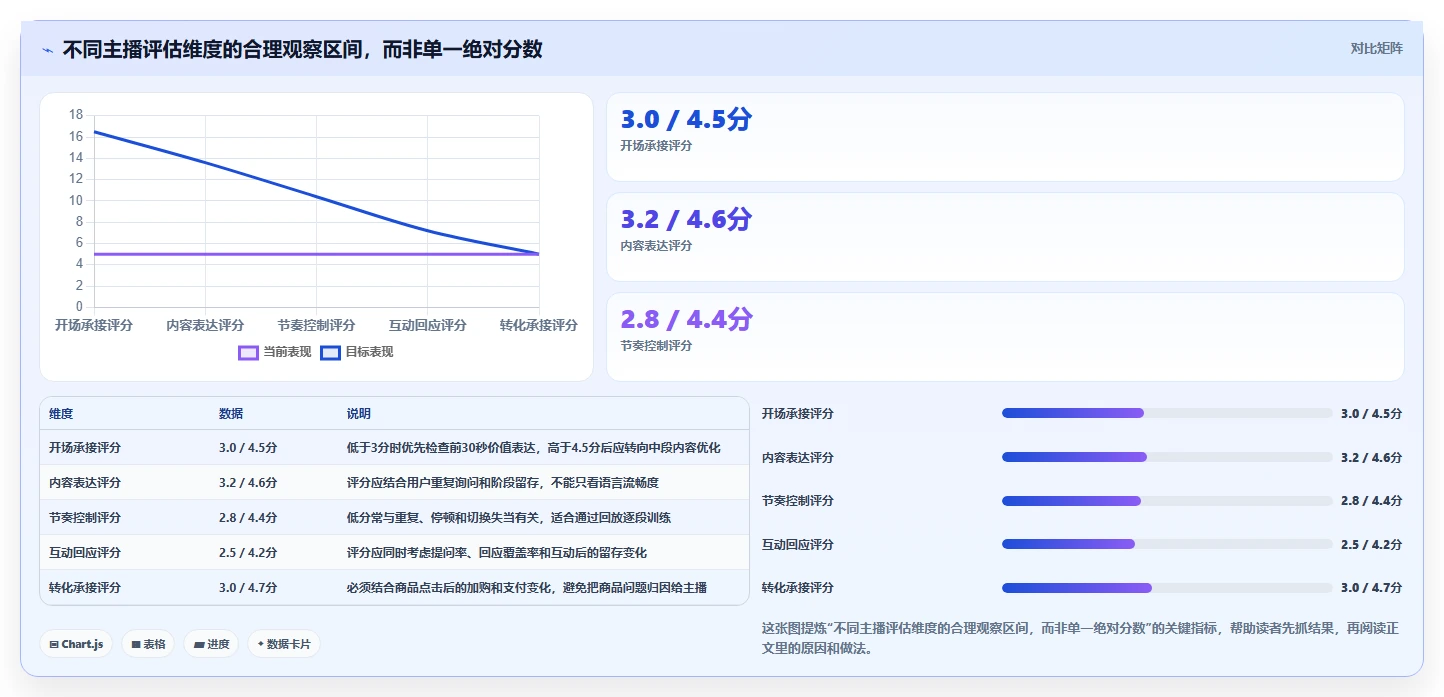Click chart x-axis label 节奏控制评分

[x=316, y=326]
